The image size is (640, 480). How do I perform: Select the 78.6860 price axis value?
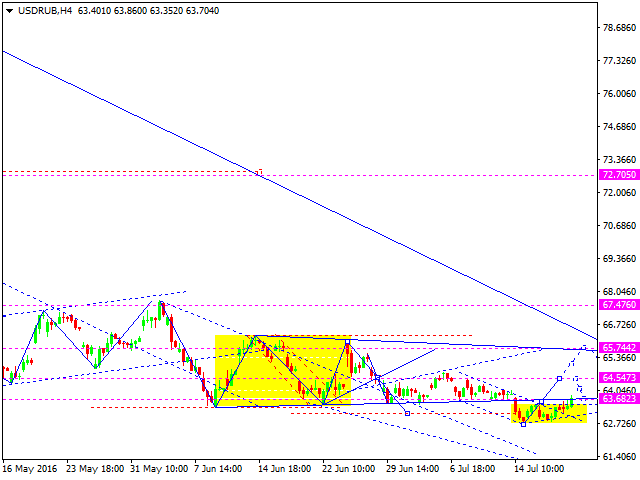coord(619,28)
